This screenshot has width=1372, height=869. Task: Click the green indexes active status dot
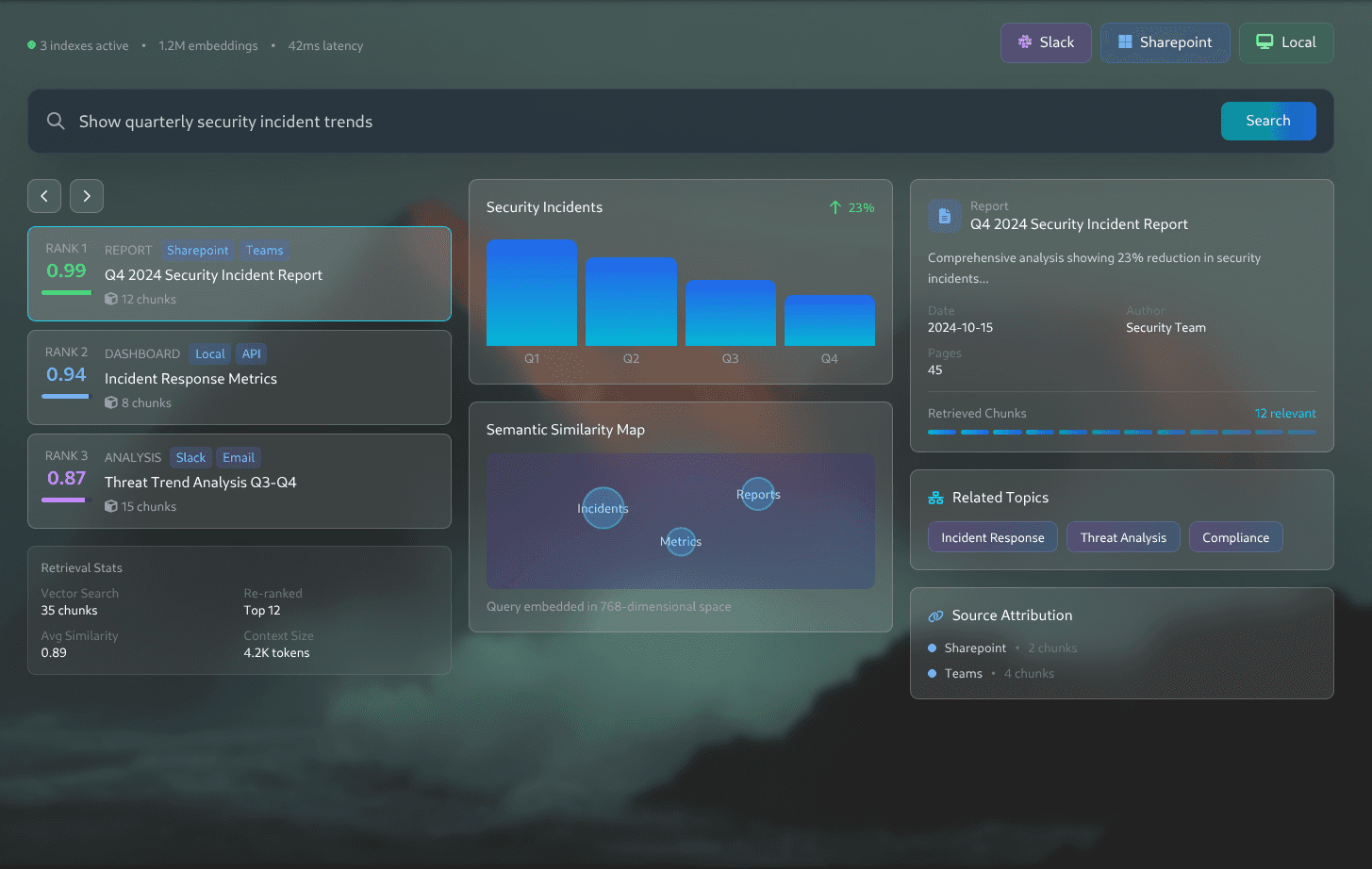tap(32, 45)
